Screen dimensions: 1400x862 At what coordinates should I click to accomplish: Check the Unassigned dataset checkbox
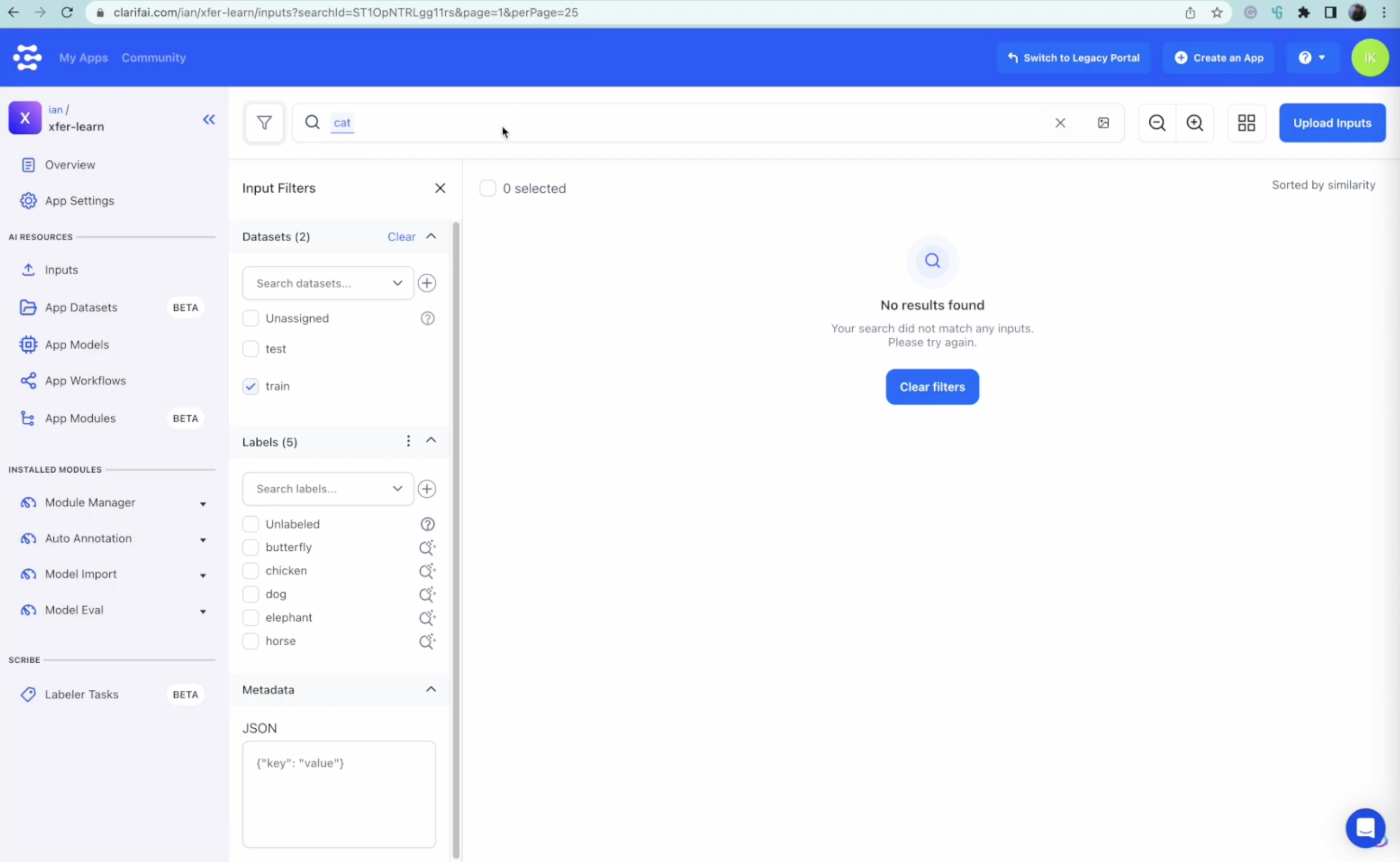251,318
